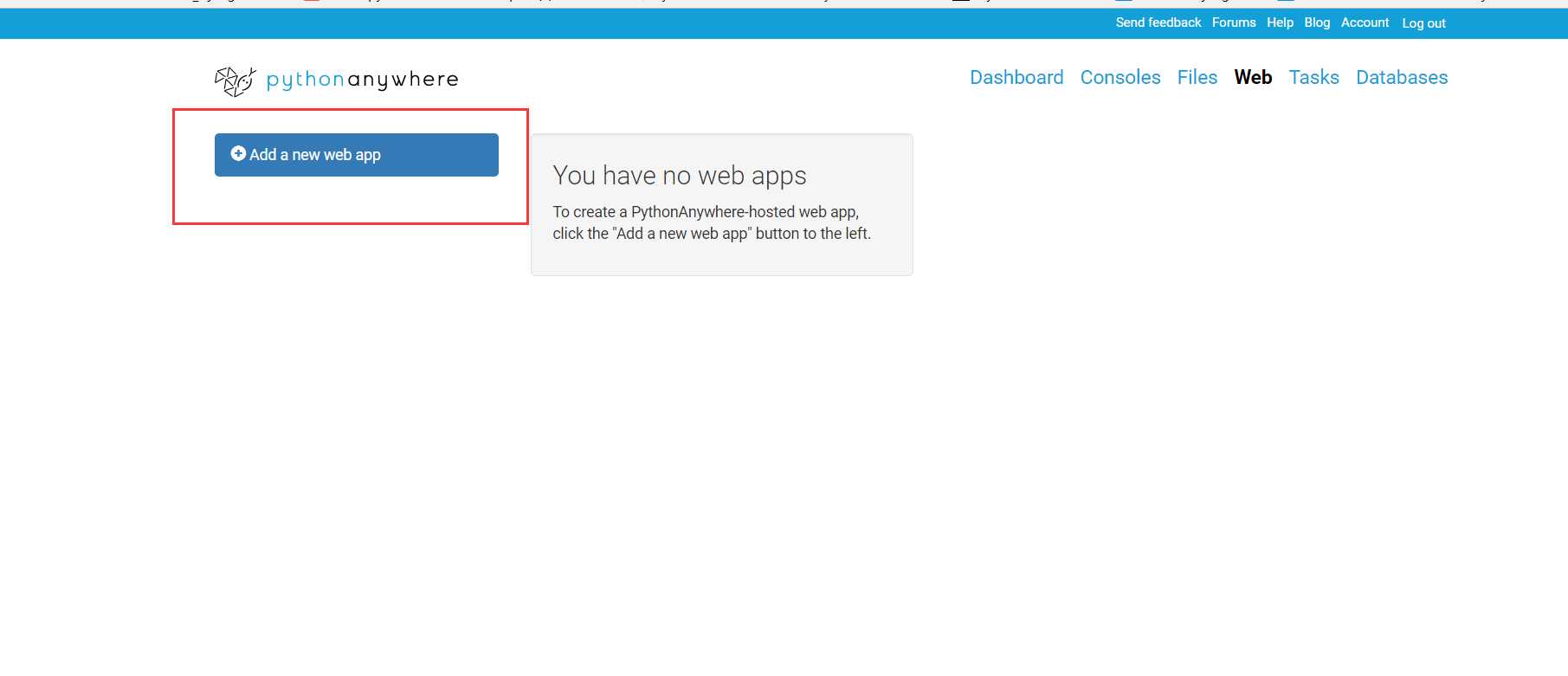Click the Send feedback link

point(1158,23)
